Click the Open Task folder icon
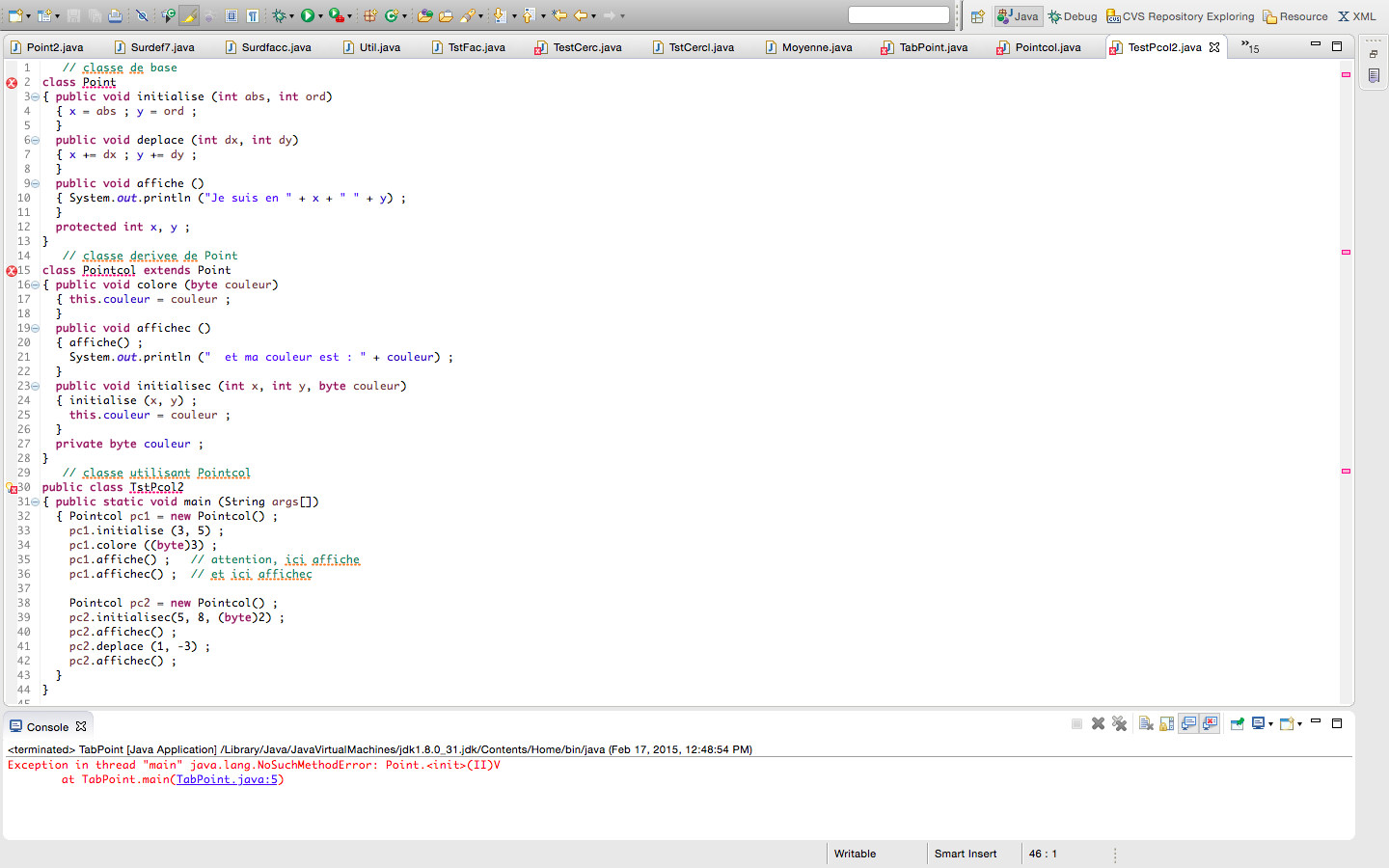Image resolution: width=1389 pixels, height=868 pixels. (446, 15)
